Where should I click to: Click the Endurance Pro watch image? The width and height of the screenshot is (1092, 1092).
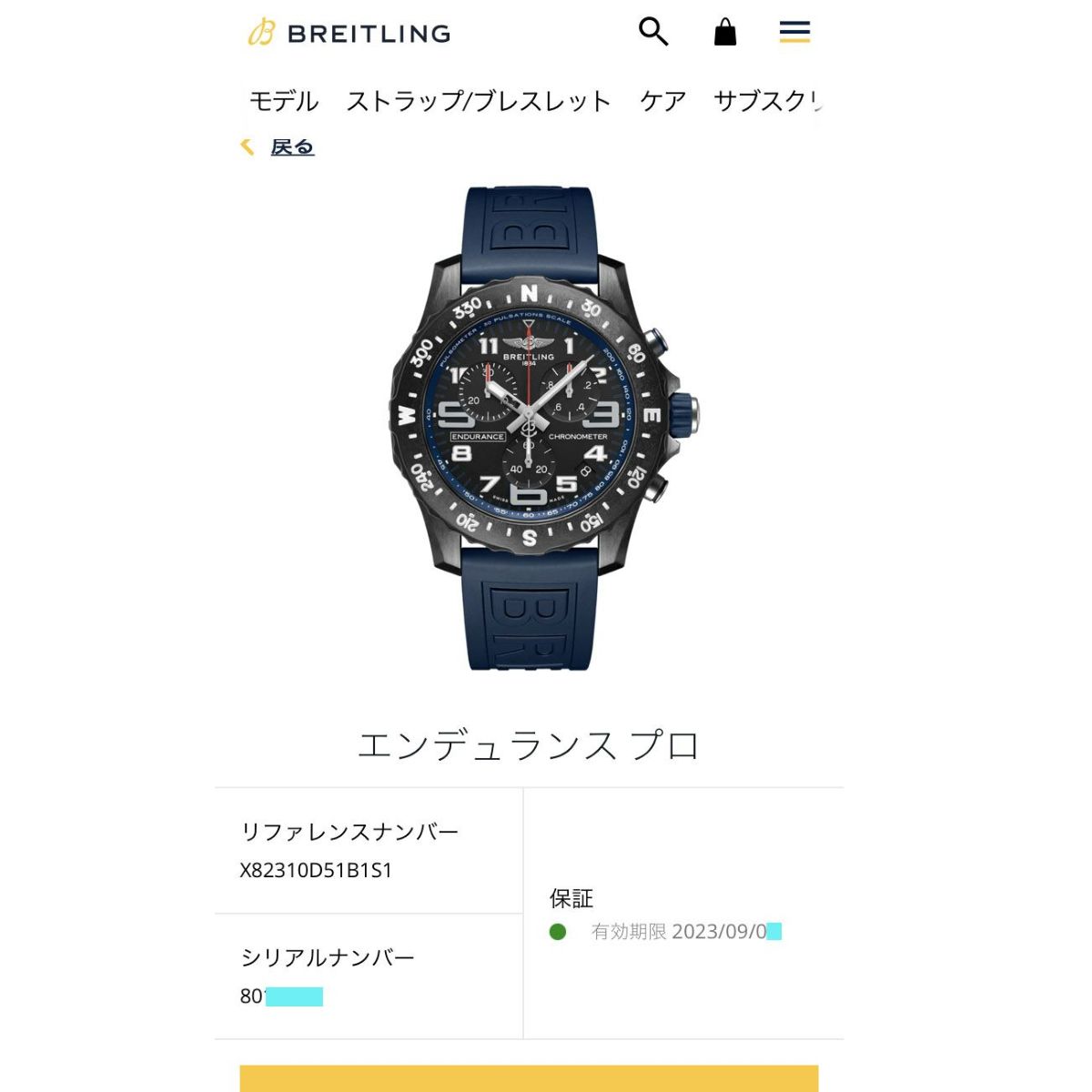click(545, 429)
